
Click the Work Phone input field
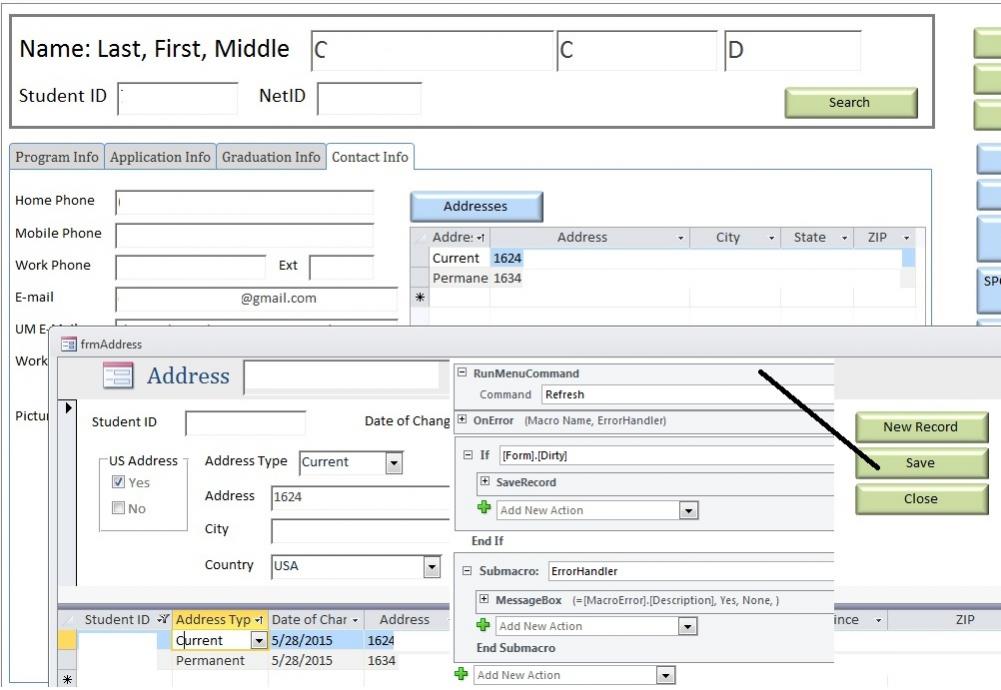coord(190,267)
